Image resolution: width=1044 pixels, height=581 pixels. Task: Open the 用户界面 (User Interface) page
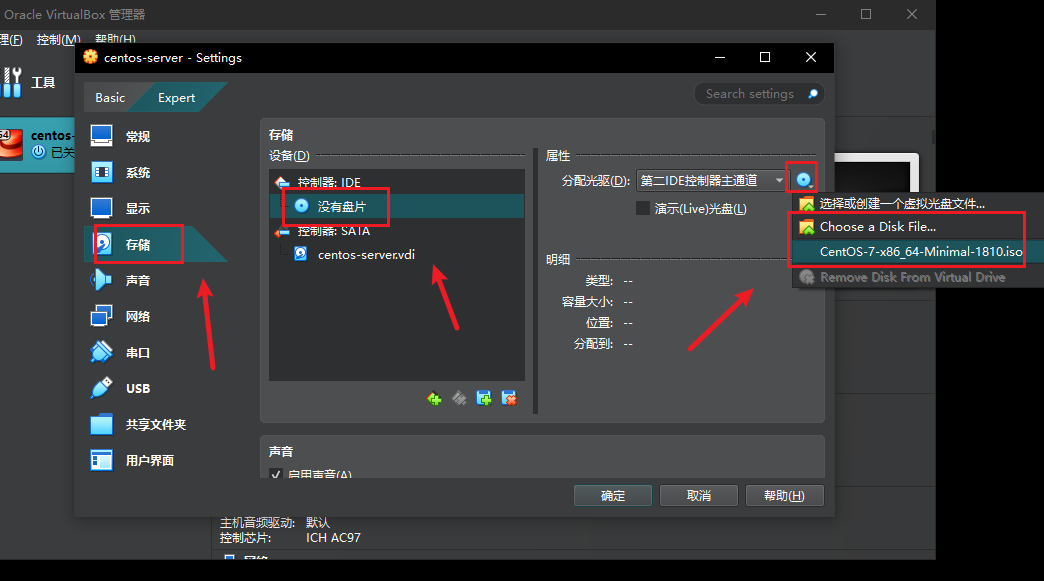132,460
